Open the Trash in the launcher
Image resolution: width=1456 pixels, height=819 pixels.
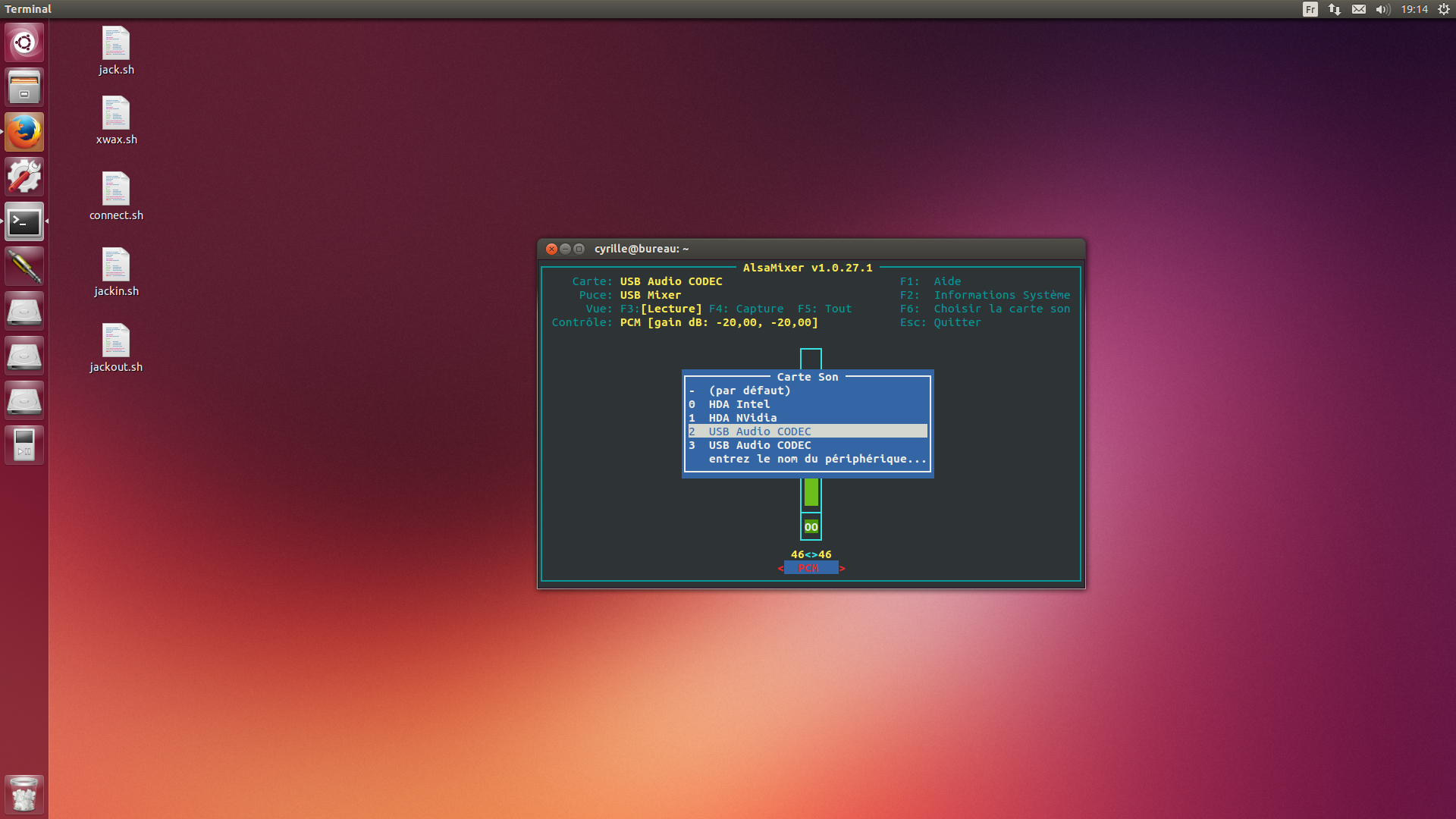tap(24, 795)
